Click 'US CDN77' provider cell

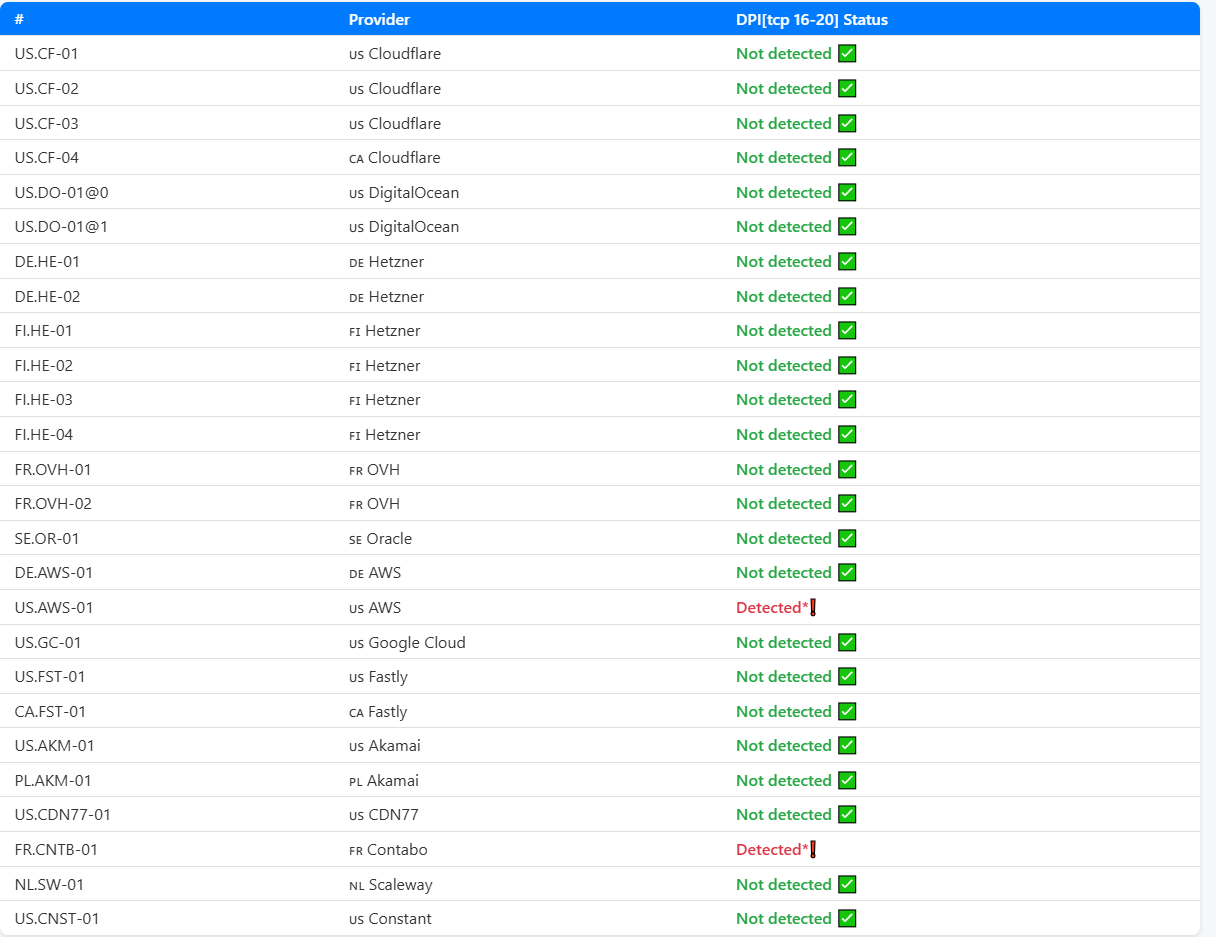[384, 815]
